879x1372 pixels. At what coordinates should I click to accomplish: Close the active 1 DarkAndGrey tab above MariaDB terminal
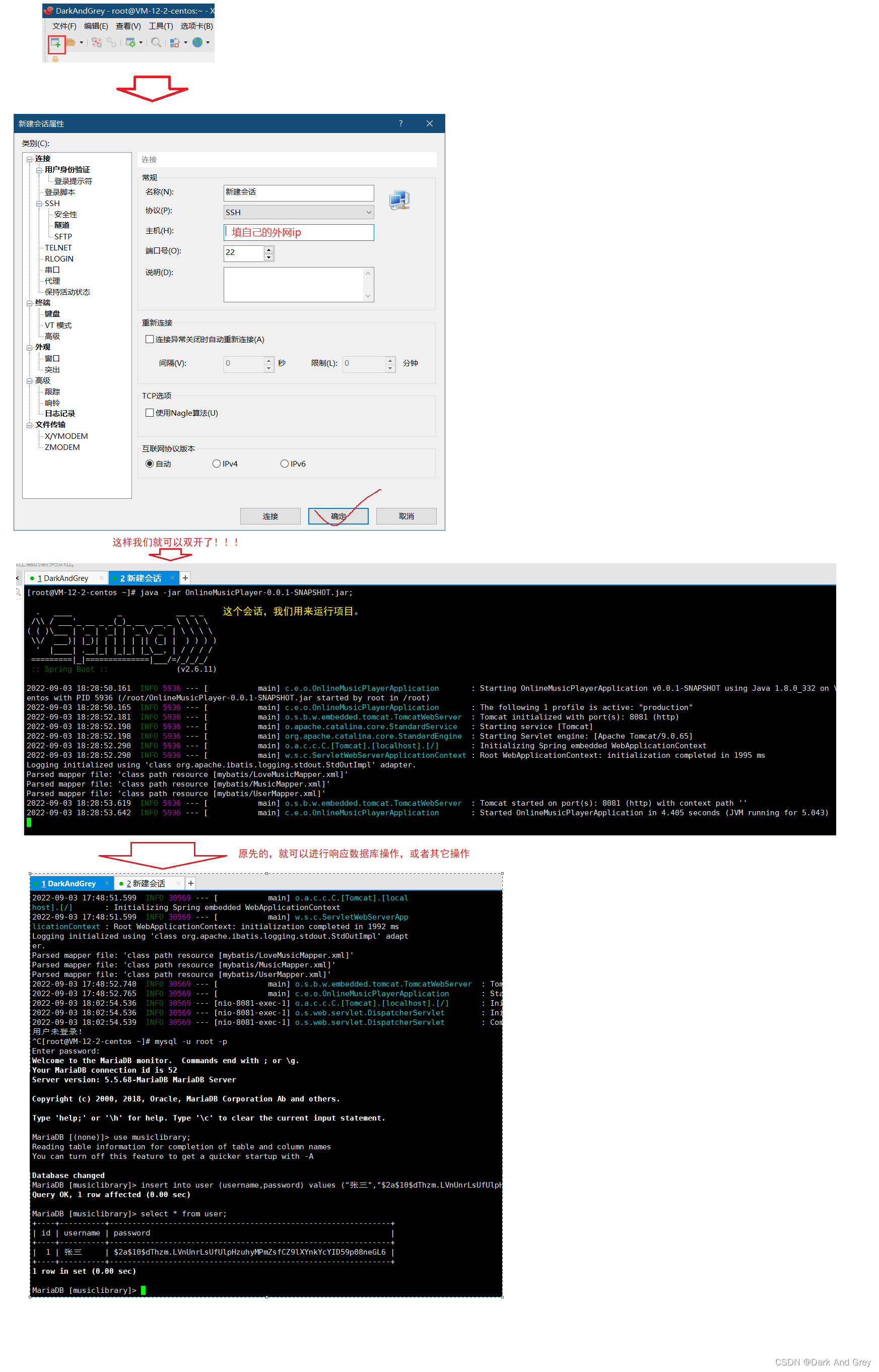coord(107,884)
